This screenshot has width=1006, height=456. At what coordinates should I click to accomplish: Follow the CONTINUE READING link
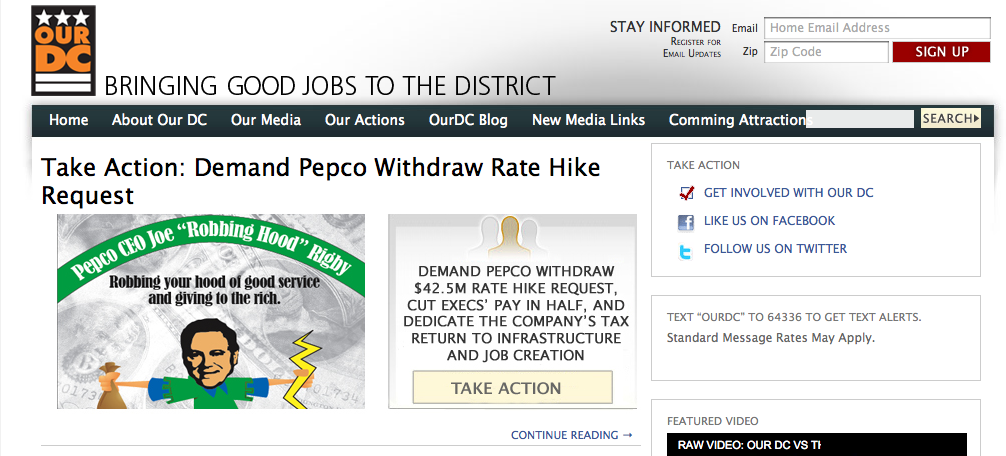(572, 435)
